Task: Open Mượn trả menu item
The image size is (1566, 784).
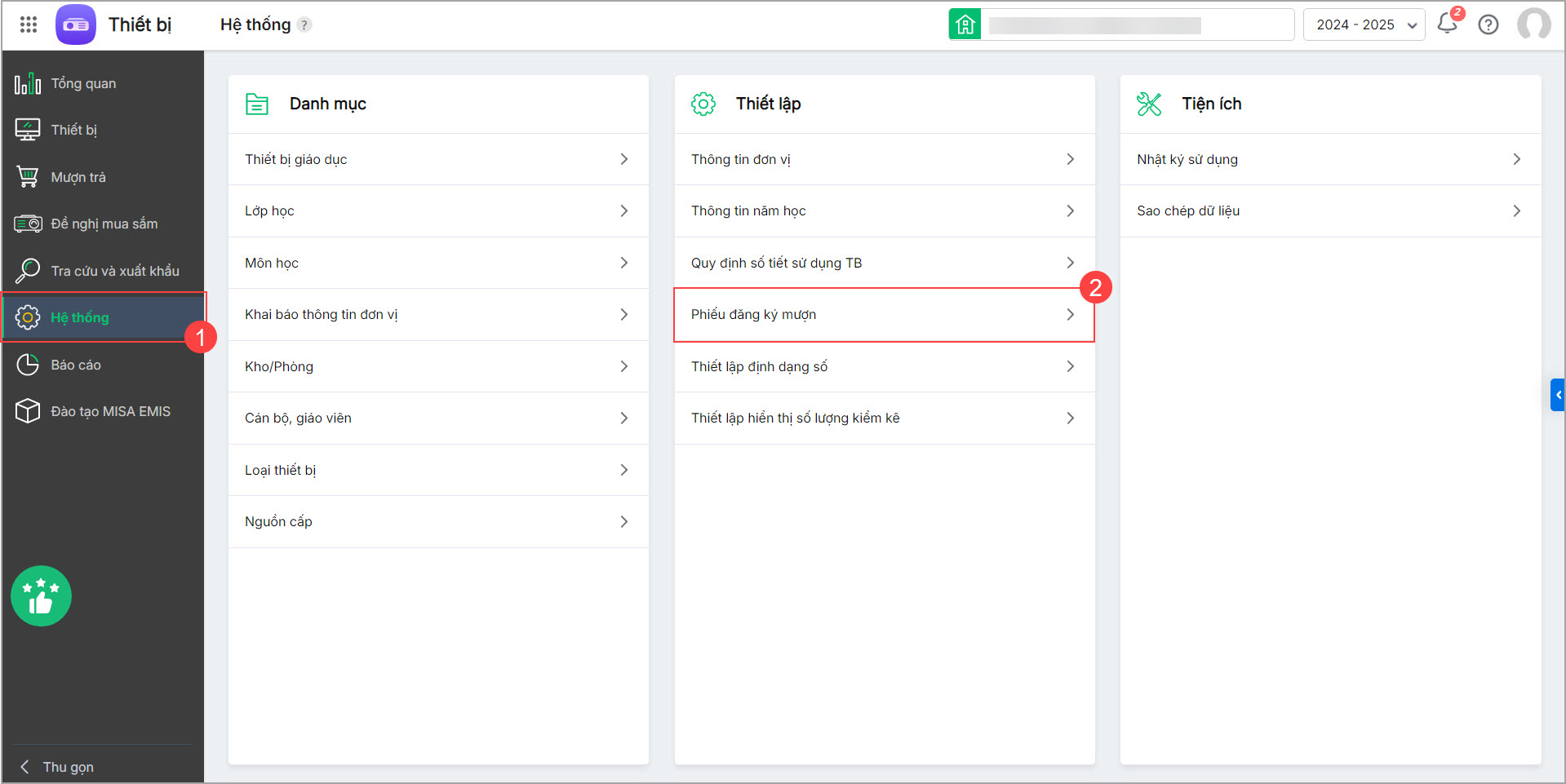Action: point(103,177)
